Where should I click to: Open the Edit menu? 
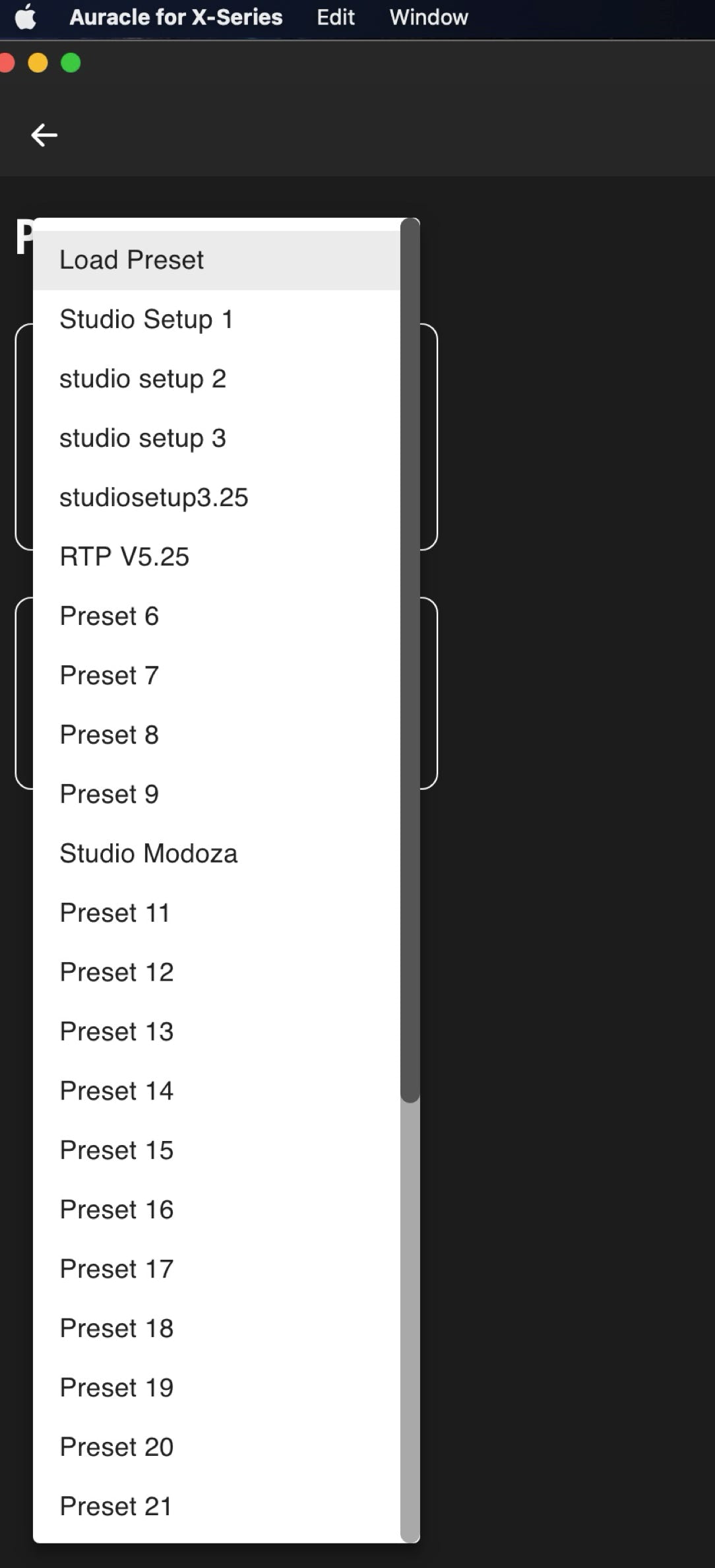click(335, 17)
